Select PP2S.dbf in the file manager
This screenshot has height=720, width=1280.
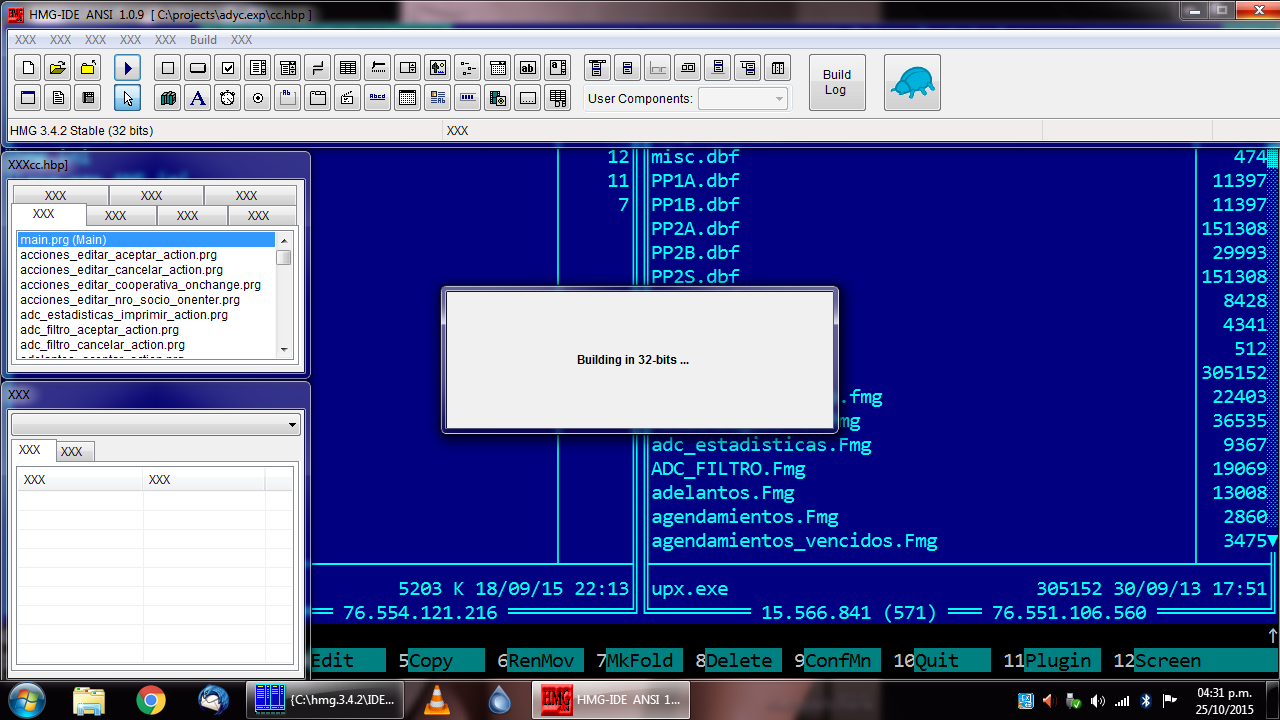pos(695,277)
